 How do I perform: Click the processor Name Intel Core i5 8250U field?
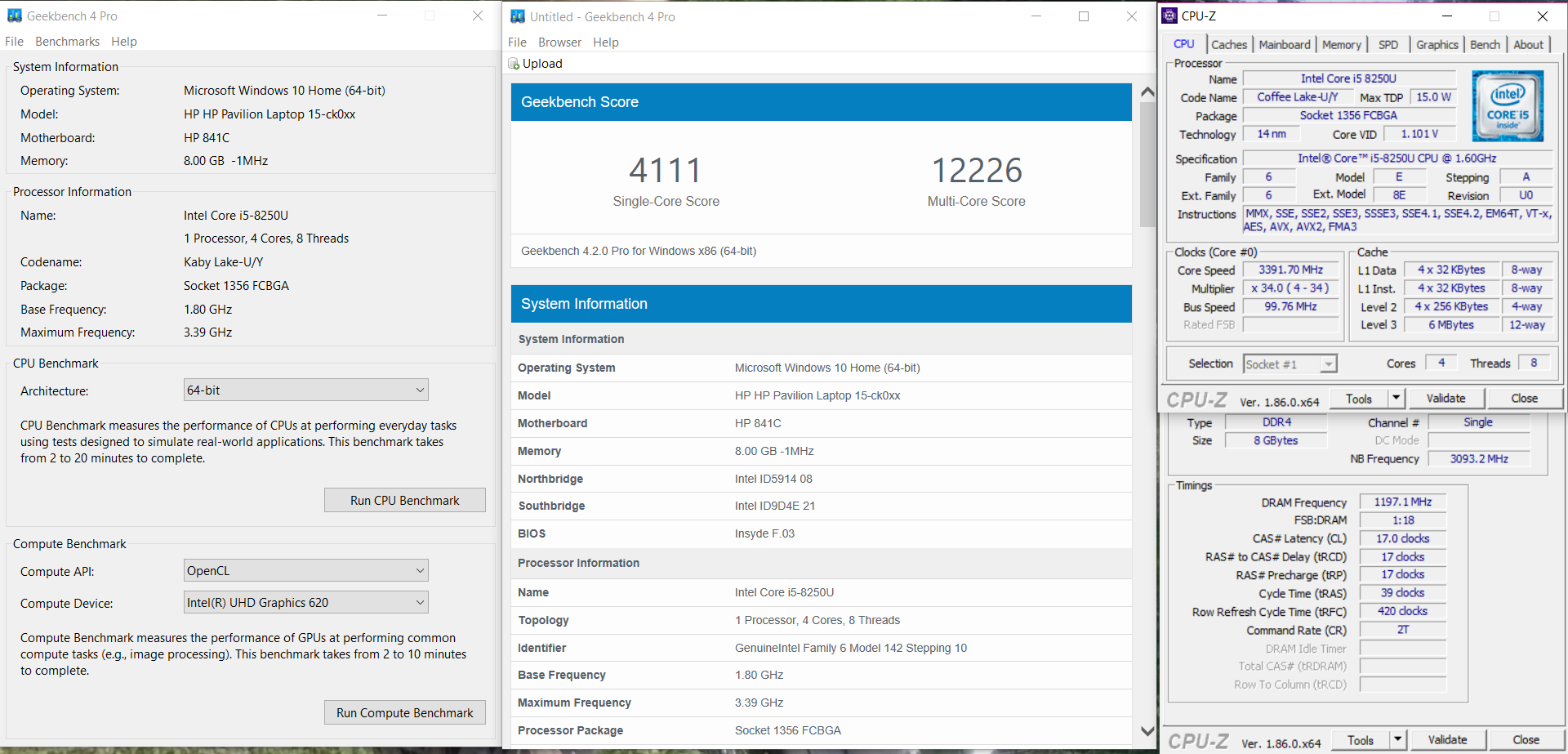[1348, 79]
